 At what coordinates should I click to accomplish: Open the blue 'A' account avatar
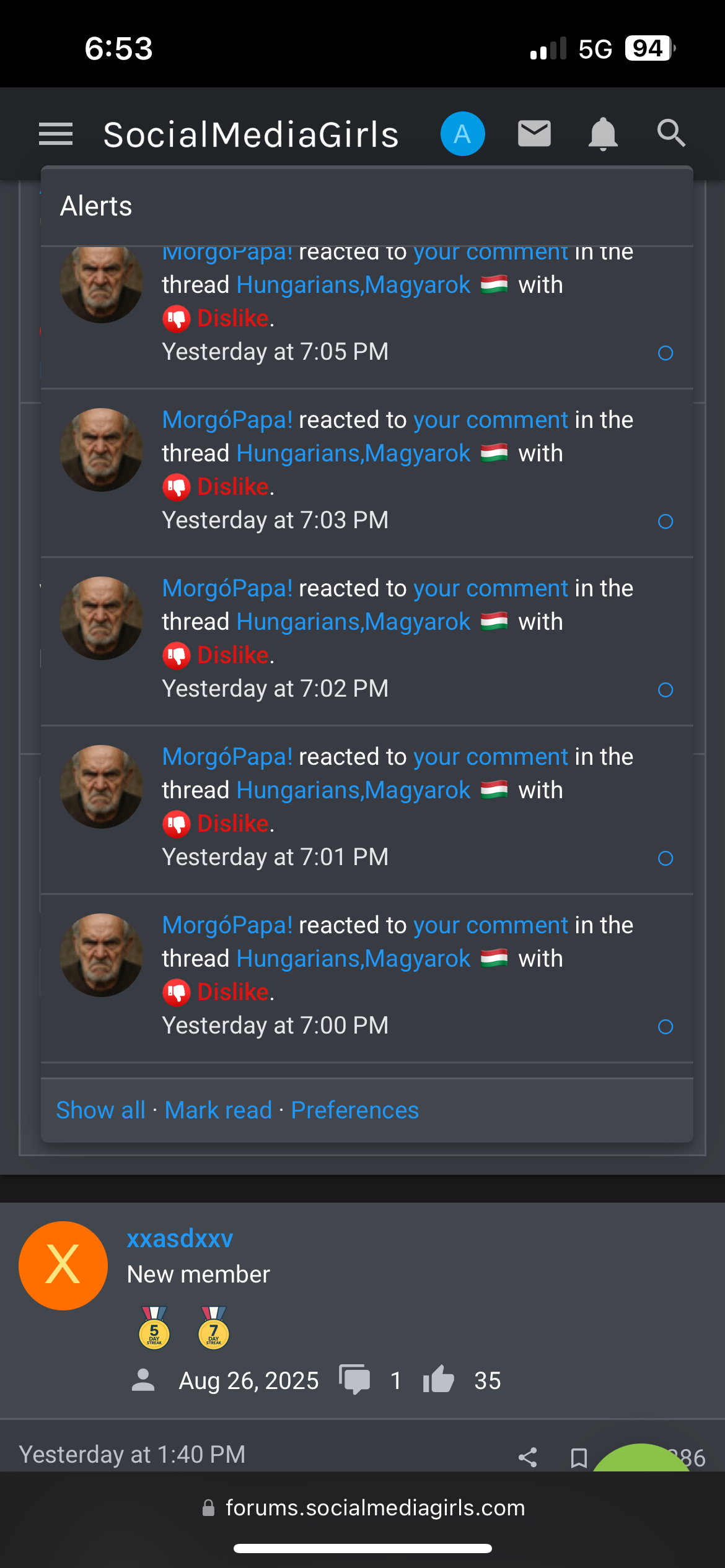click(x=462, y=134)
